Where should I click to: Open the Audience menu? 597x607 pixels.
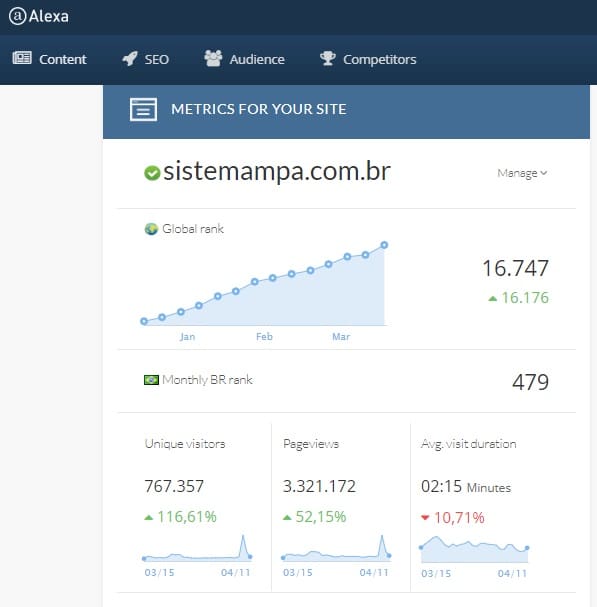244,59
